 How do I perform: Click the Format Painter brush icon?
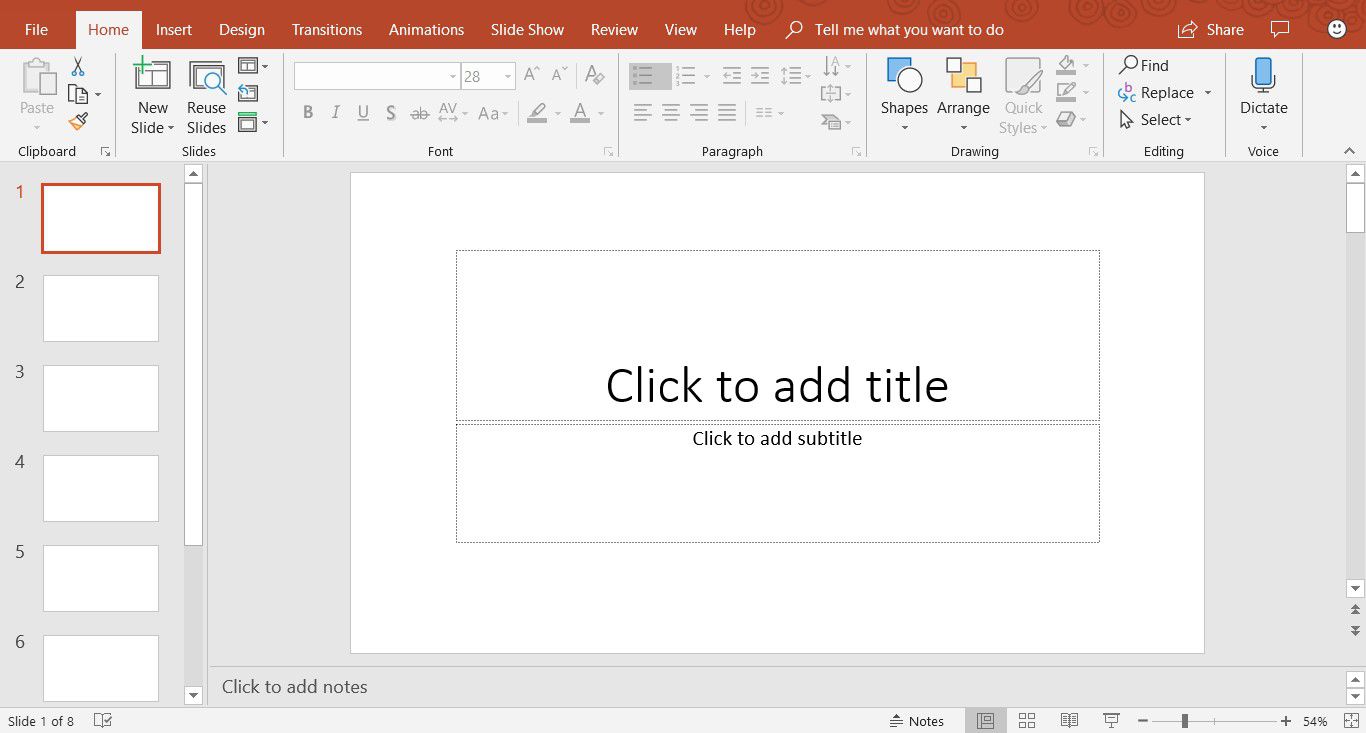click(x=78, y=121)
